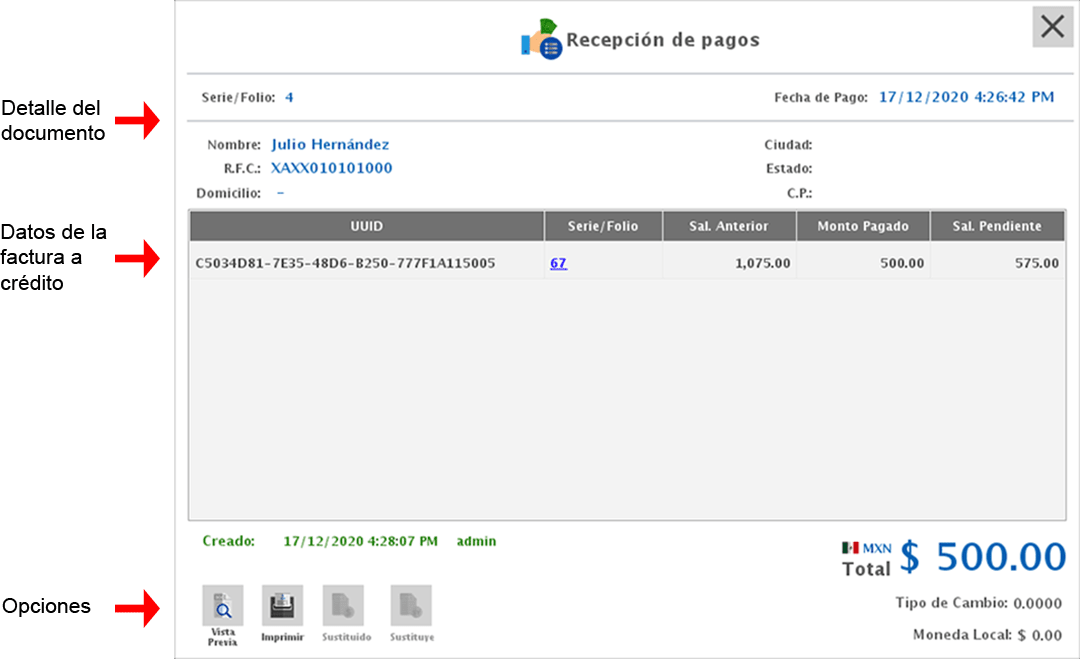1080x659 pixels.
Task: Click the UUID column header
Action: click(x=367, y=226)
